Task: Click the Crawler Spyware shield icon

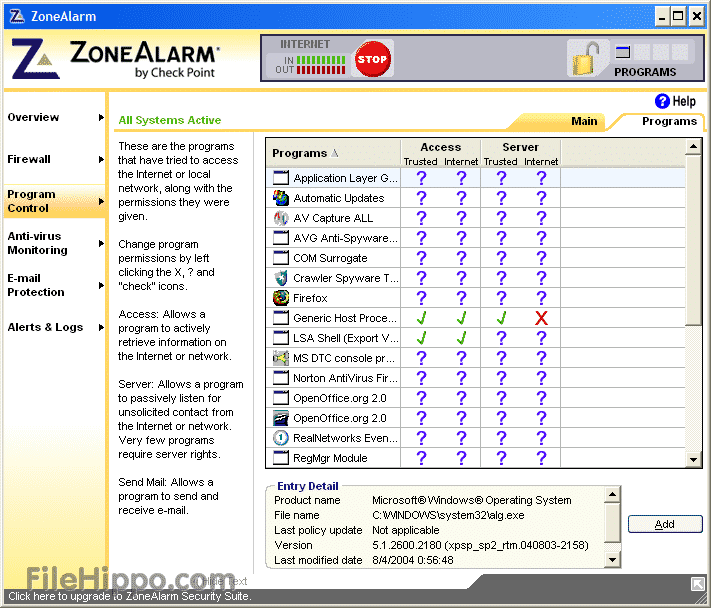Action: [281, 278]
